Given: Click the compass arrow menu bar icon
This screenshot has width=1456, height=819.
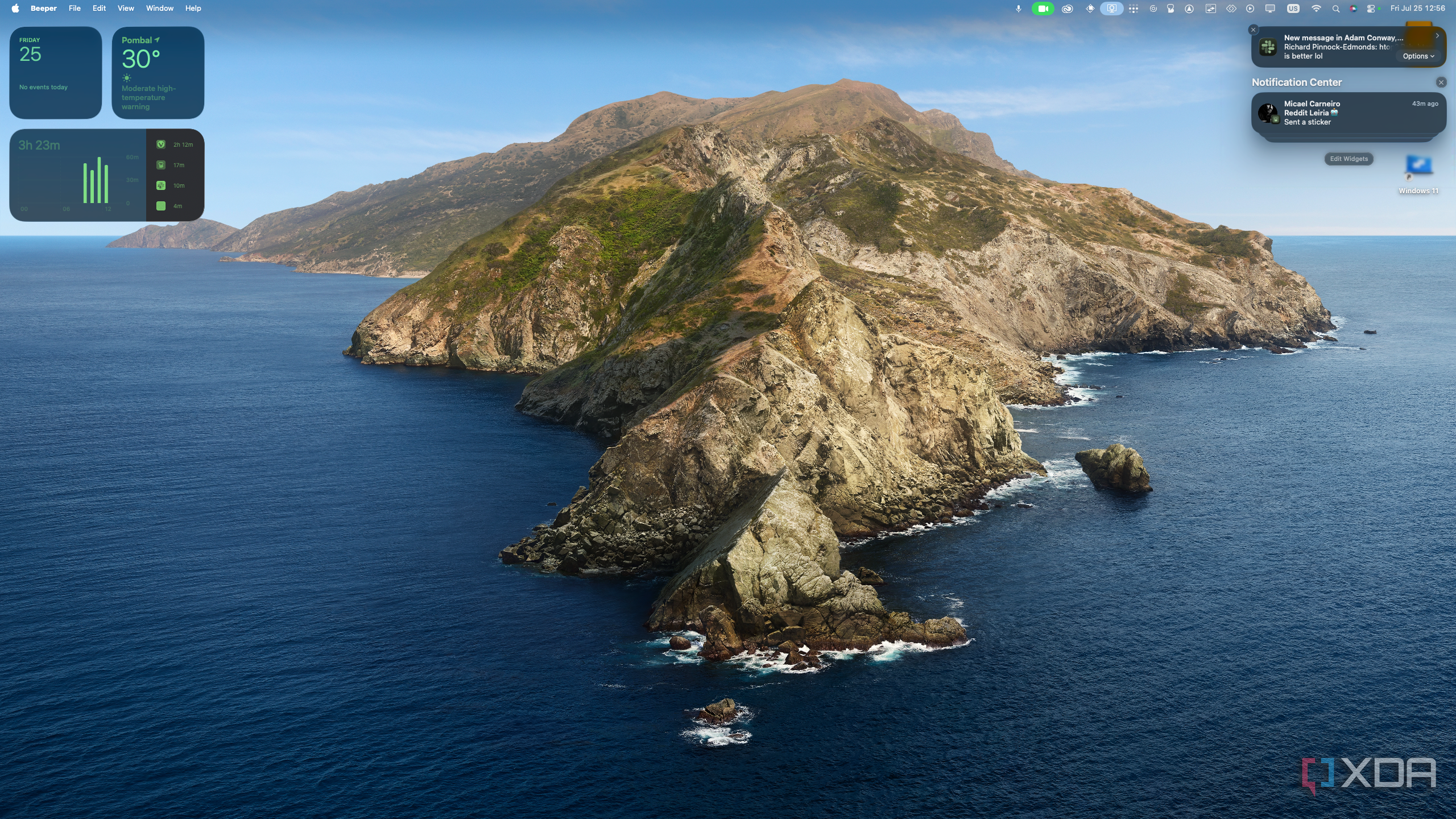Looking at the screenshot, I should (1189, 9).
